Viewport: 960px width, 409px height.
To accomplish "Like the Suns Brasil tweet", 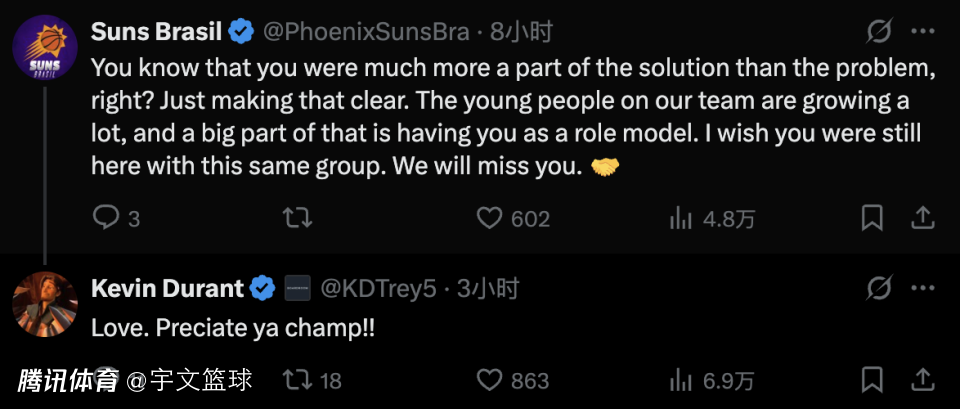I will [488, 217].
